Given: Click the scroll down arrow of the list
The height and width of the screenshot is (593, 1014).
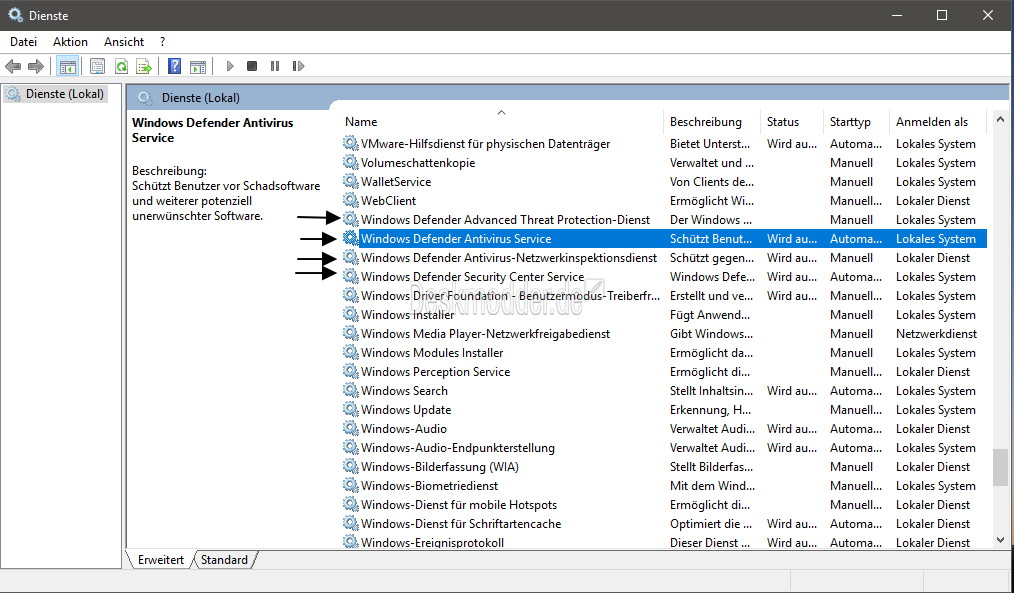Looking at the screenshot, I should (x=1000, y=540).
